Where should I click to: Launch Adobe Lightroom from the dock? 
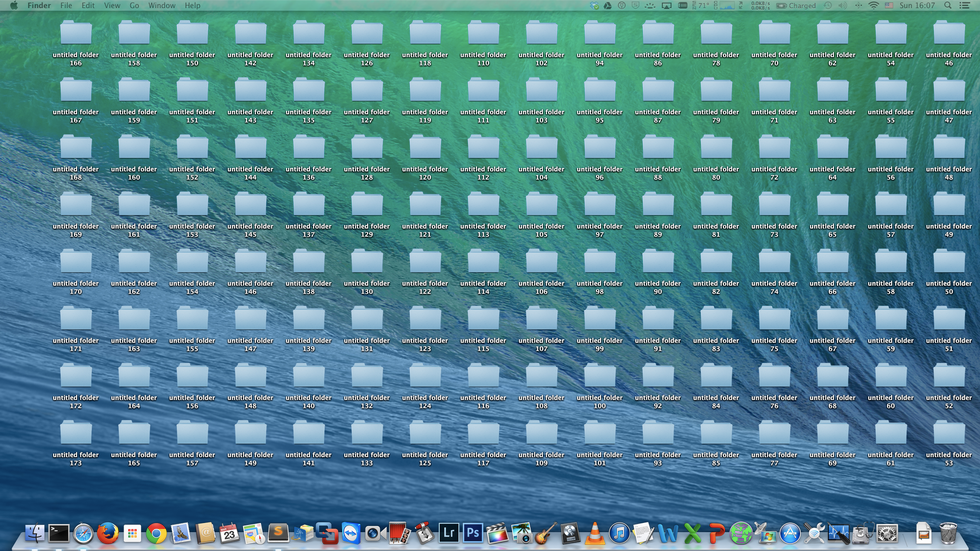click(x=449, y=533)
